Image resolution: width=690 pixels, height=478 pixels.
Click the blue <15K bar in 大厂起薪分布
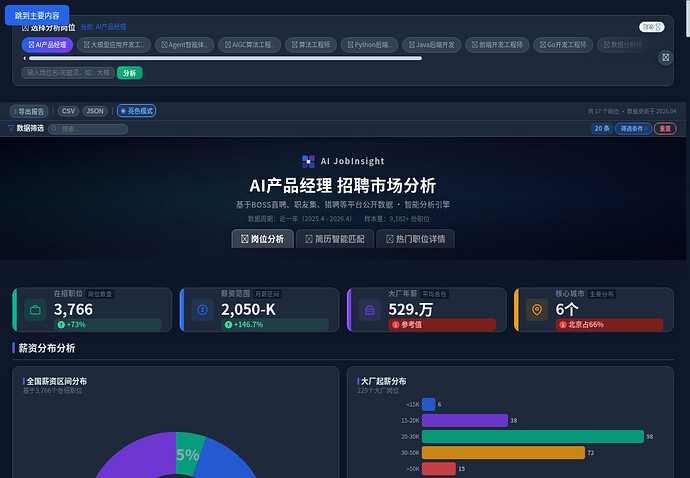[429, 404]
